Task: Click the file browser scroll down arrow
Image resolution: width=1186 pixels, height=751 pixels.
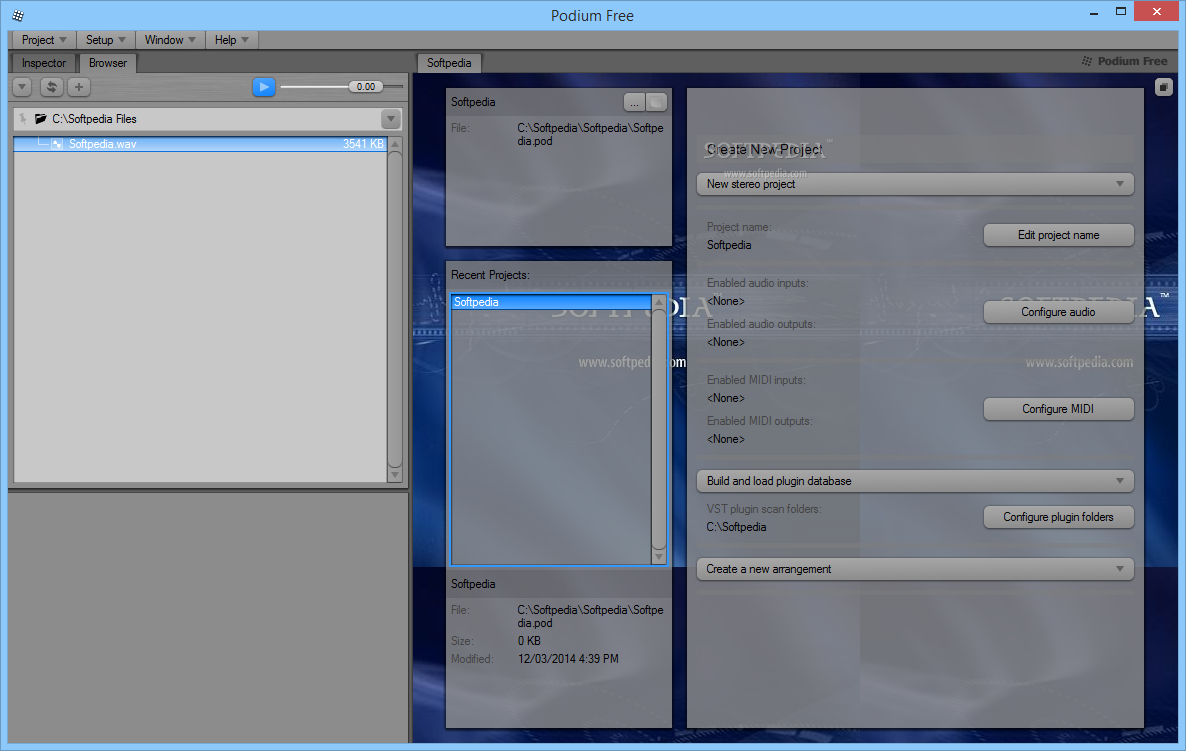Action: tap(395, 475)
